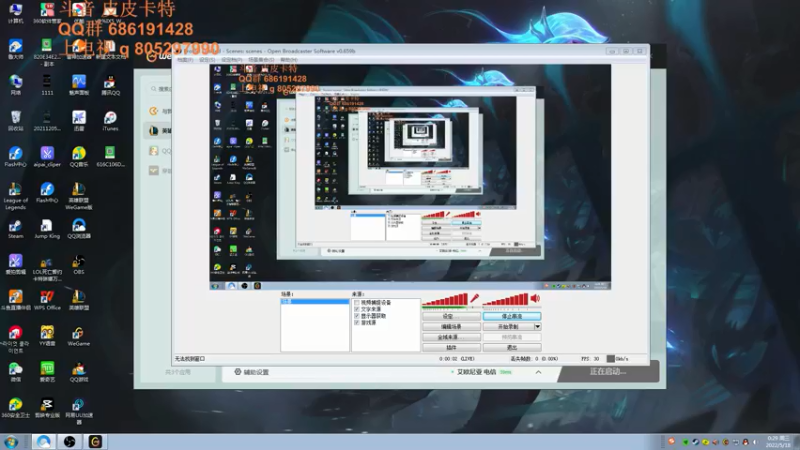Click the 开始录制 start recording button

pos(508,327)
